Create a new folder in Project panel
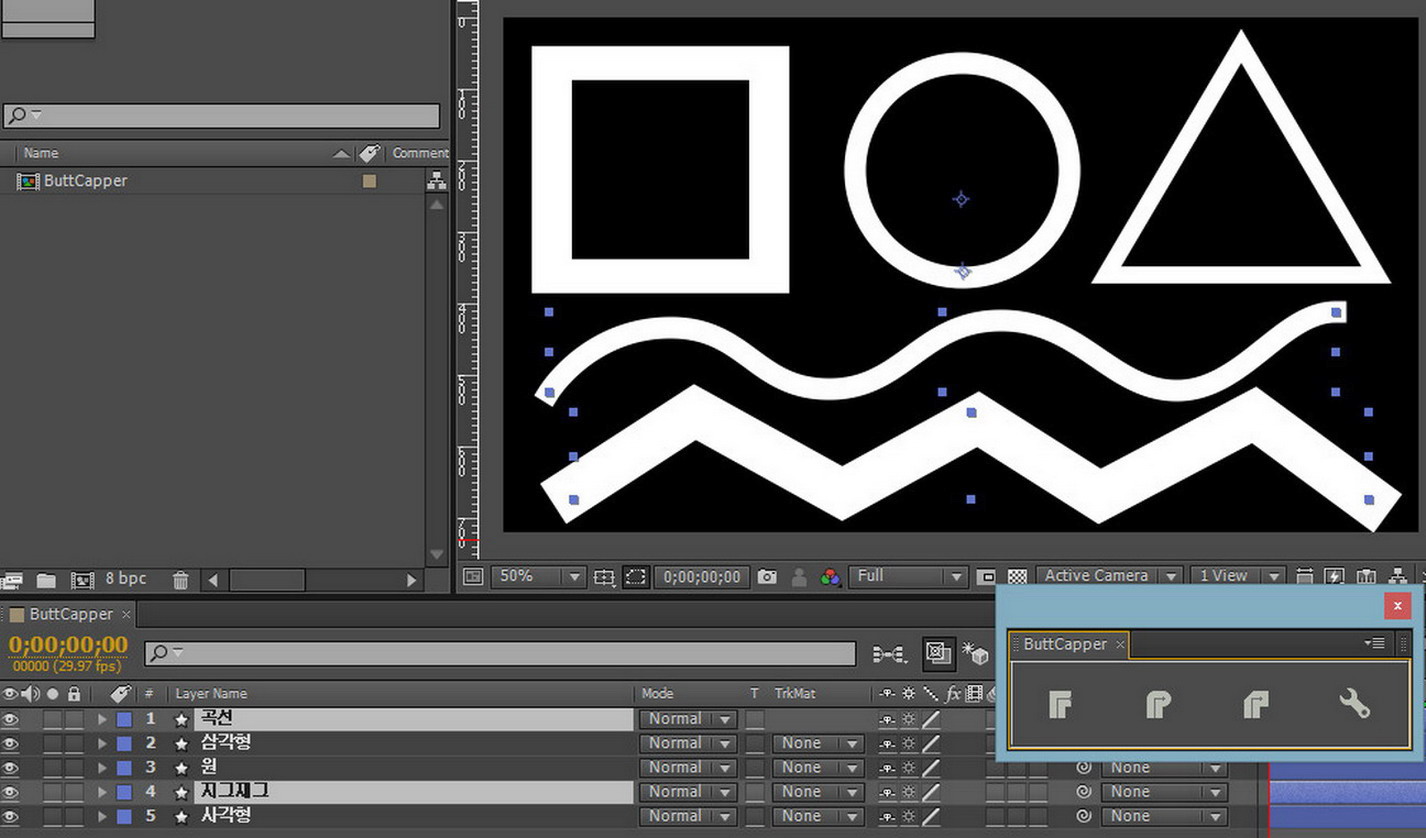1426x838 pixels. pyautogui.click(x=46, y=579)
